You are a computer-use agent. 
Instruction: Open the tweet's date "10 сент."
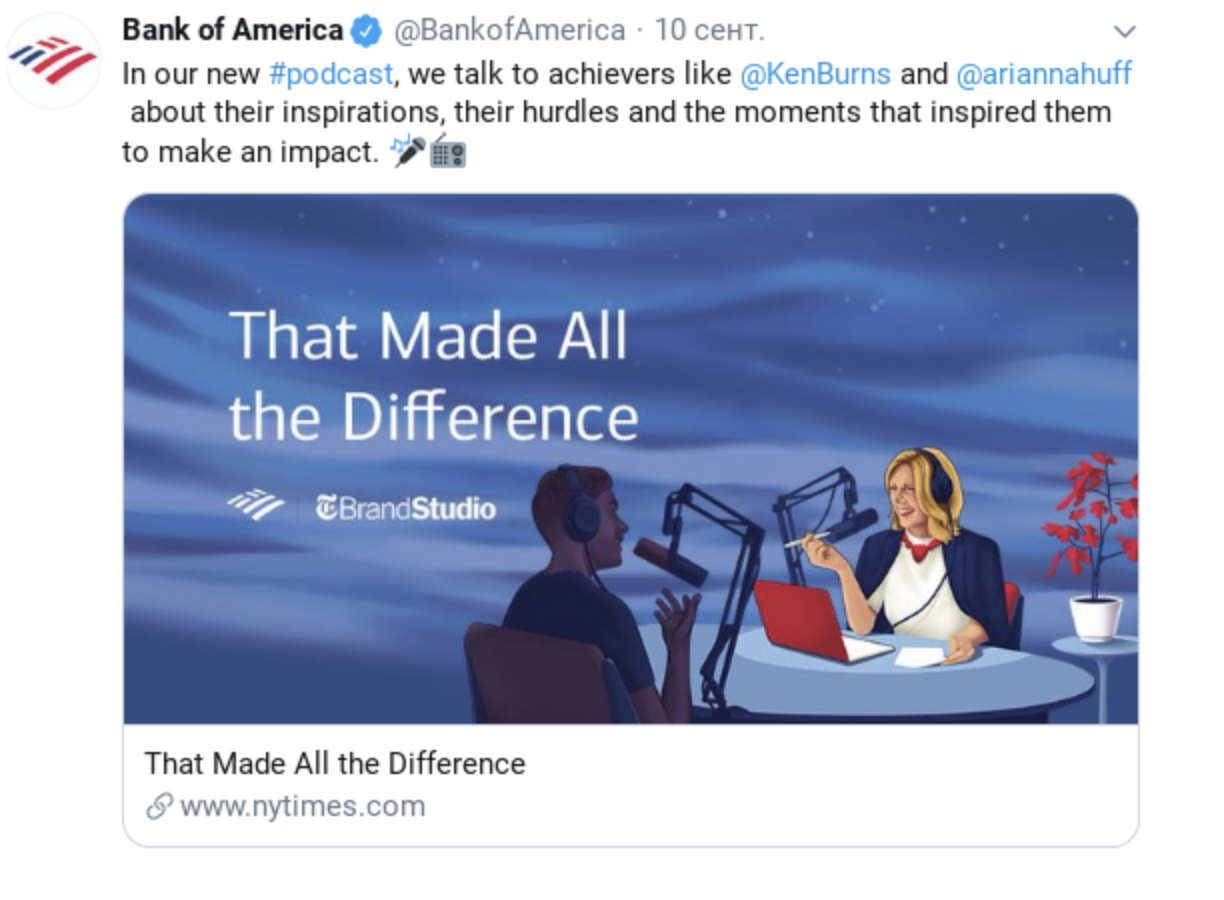tap(709, 31)
